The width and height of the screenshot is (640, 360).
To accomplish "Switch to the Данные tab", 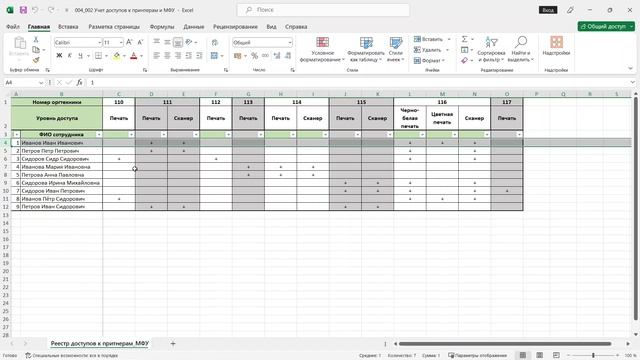I will click(193, 27).
